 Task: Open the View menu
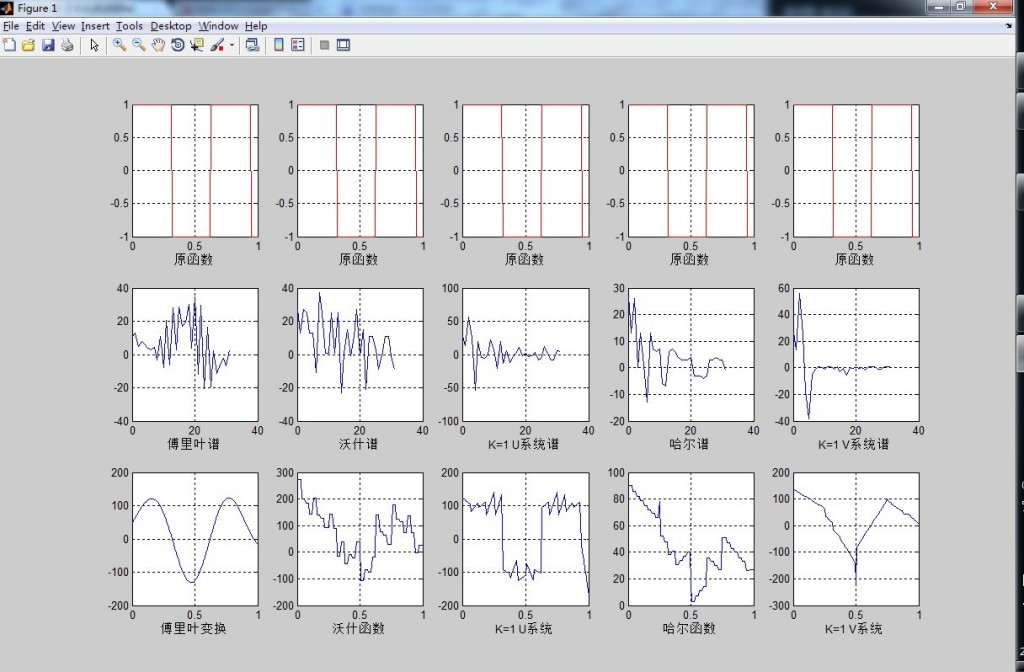(63, 26)
